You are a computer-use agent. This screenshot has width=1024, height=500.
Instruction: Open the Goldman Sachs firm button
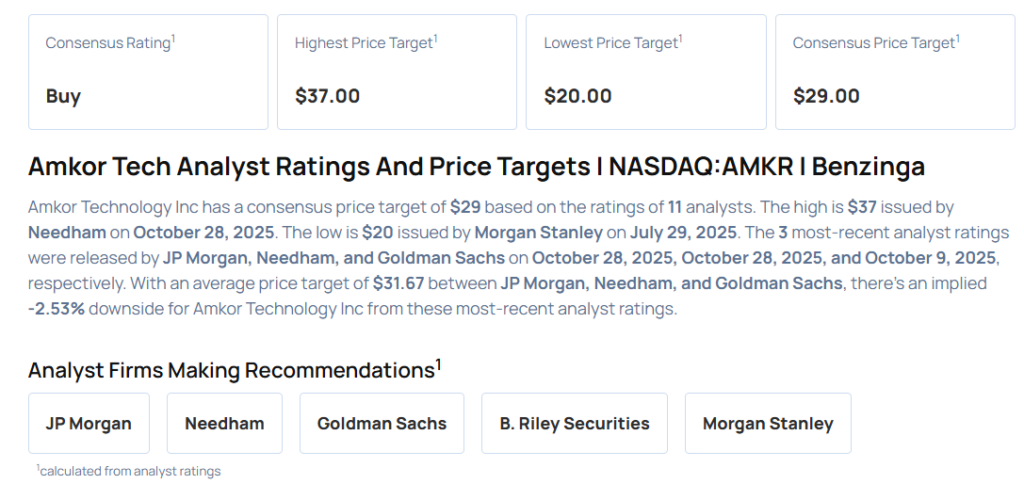pos(382,423)
